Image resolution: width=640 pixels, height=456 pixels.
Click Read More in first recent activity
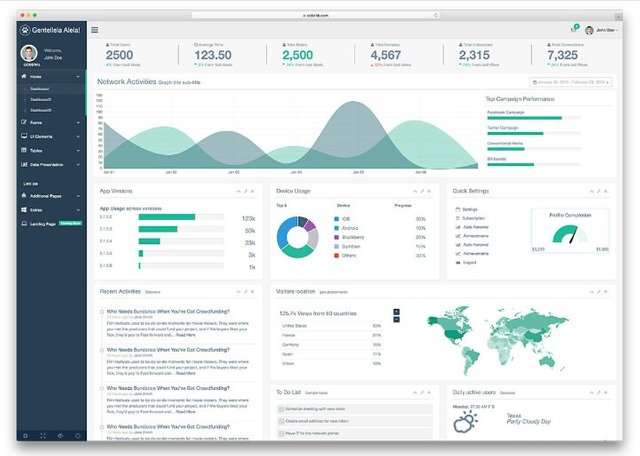pos(186,335)
